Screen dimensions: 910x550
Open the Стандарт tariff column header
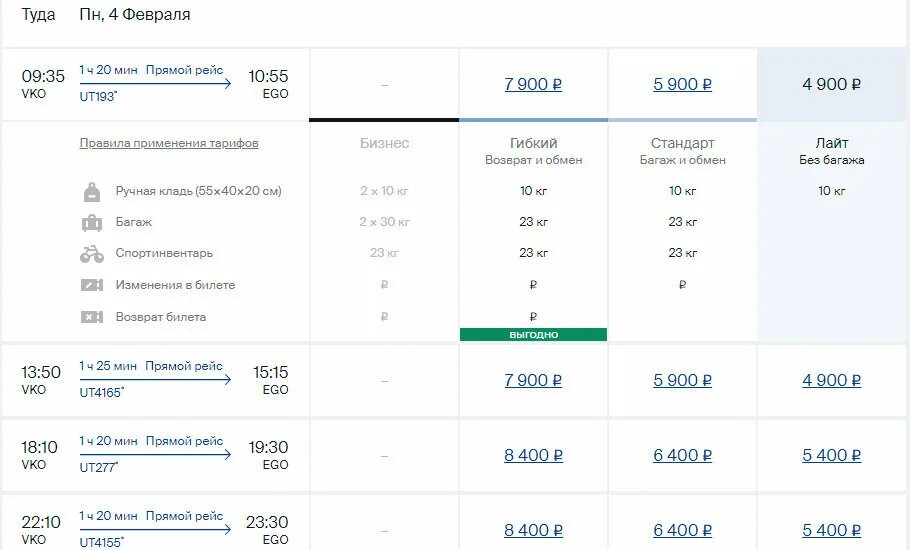[x=682, y=150]
